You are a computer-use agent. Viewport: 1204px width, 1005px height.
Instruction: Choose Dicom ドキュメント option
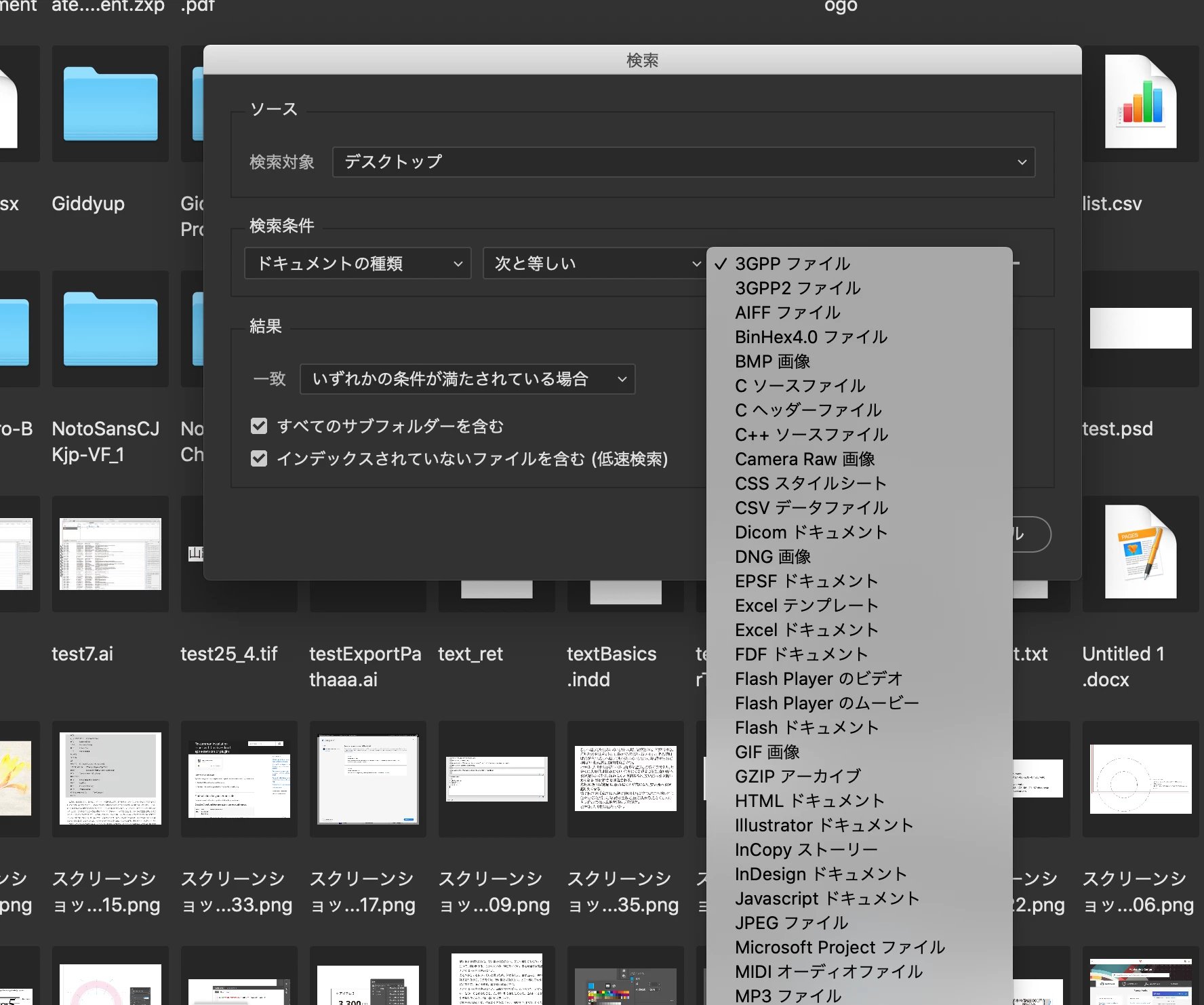click(x=860, y=532)
